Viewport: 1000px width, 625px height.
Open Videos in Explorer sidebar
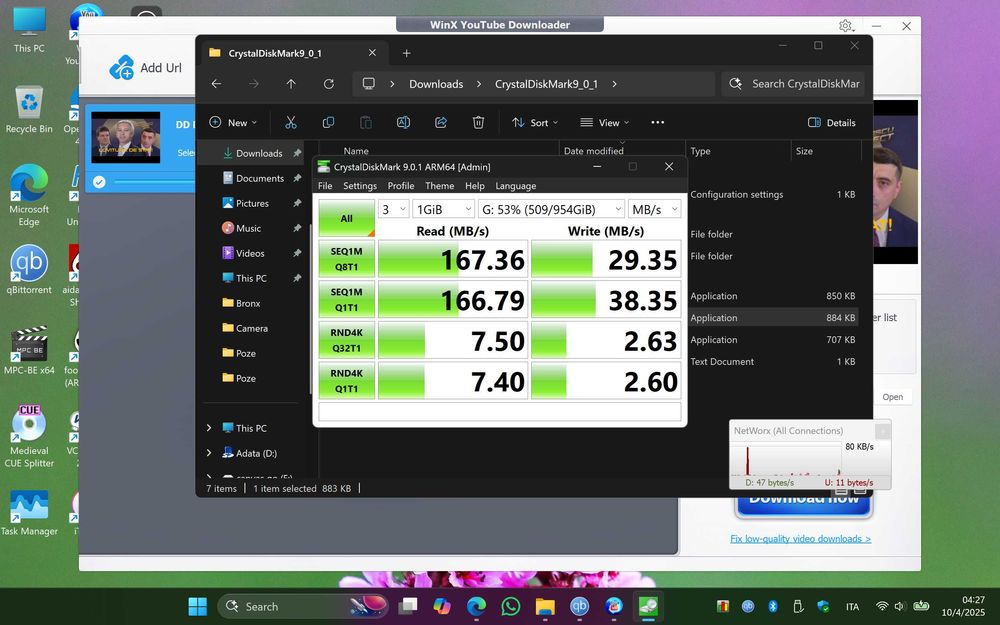[250, 253]
